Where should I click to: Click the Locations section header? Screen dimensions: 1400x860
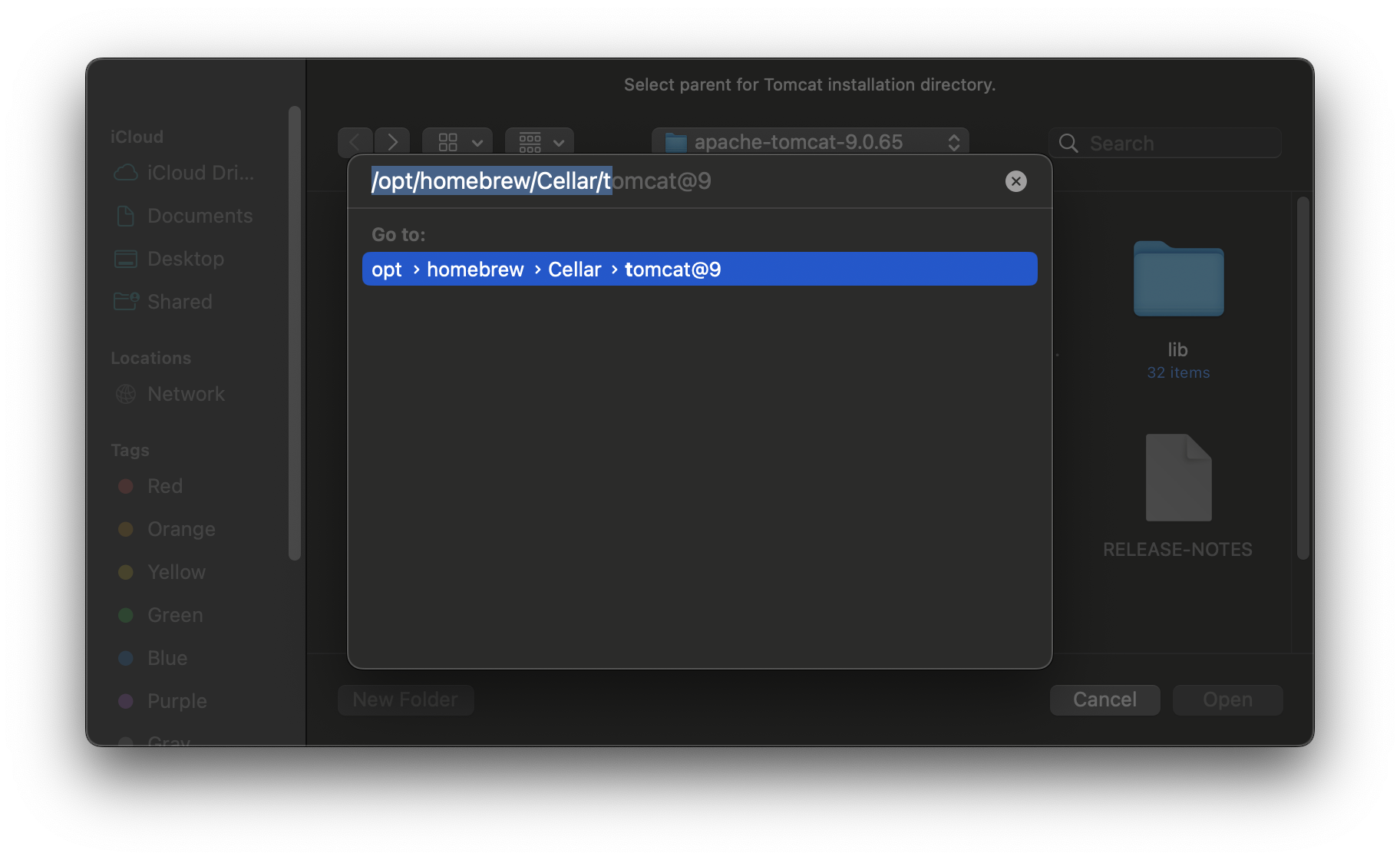point(150,358)
